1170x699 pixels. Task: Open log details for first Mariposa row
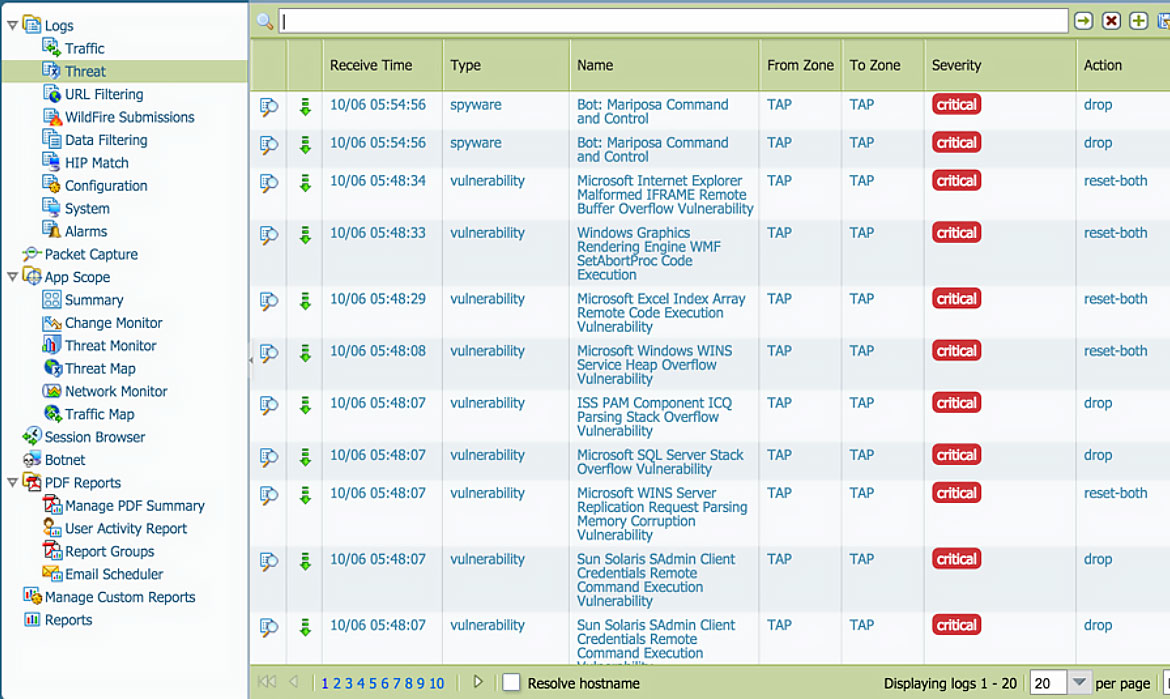[268, 107]
